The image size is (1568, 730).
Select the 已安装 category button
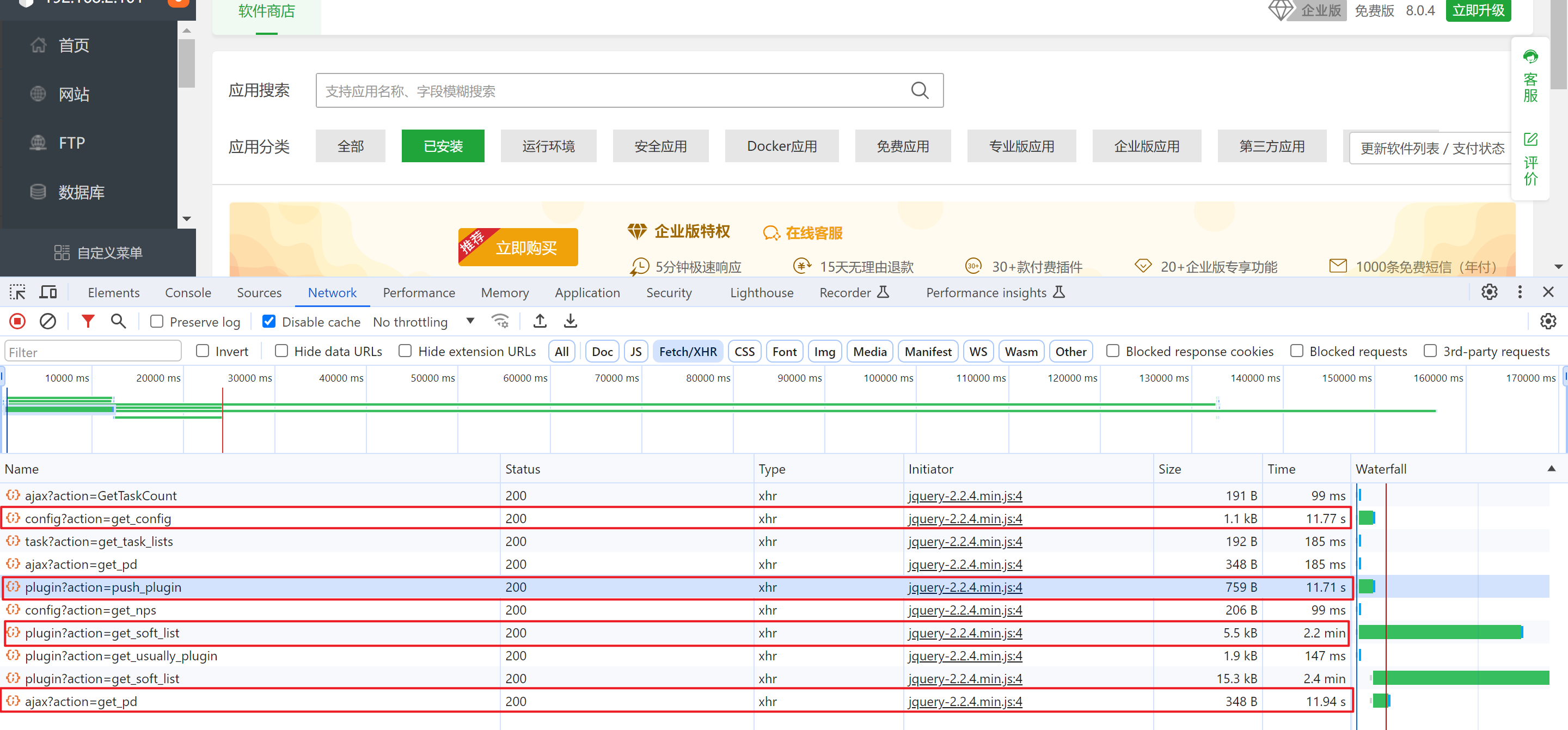443,146
